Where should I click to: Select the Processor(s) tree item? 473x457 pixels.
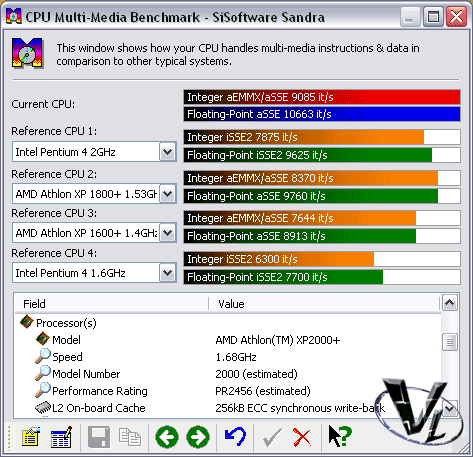[x=66, y=323]
